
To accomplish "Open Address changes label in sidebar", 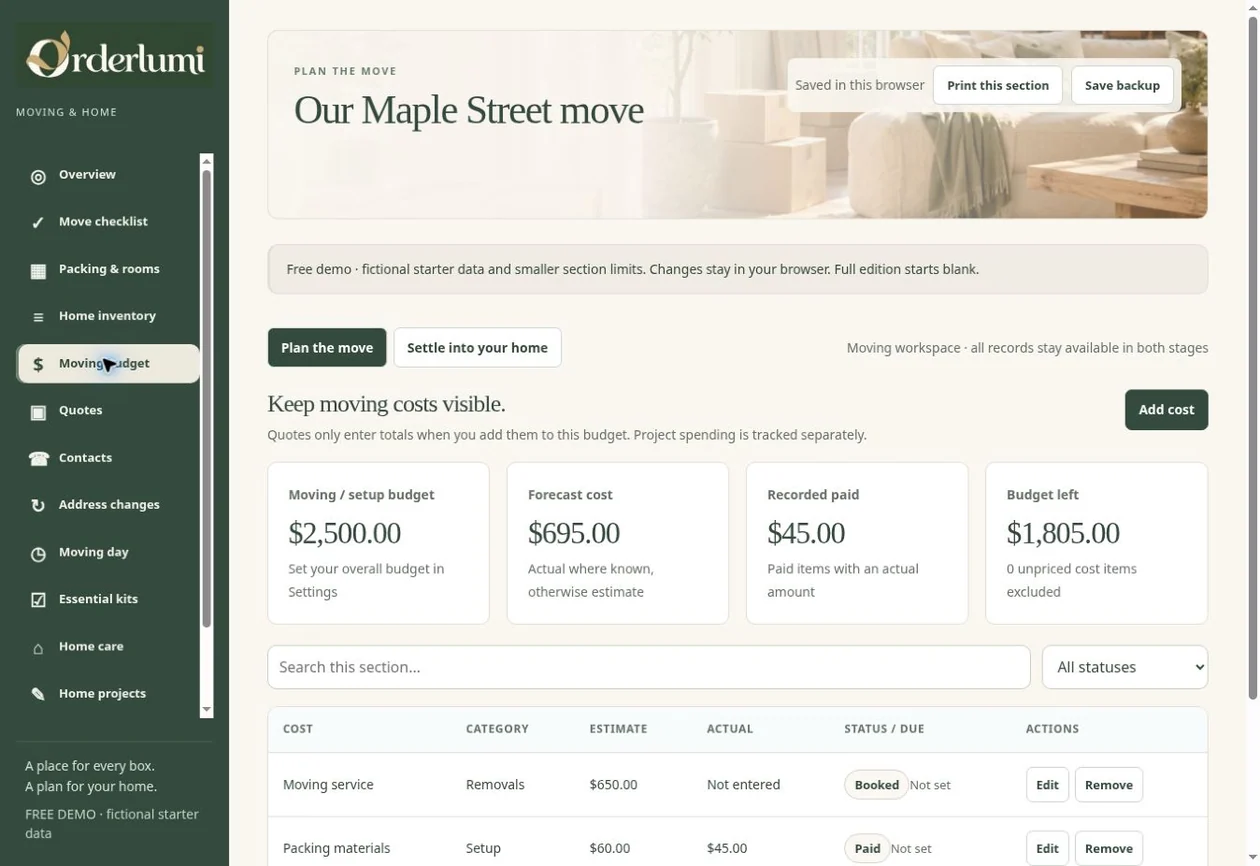I will pos(109,504).
